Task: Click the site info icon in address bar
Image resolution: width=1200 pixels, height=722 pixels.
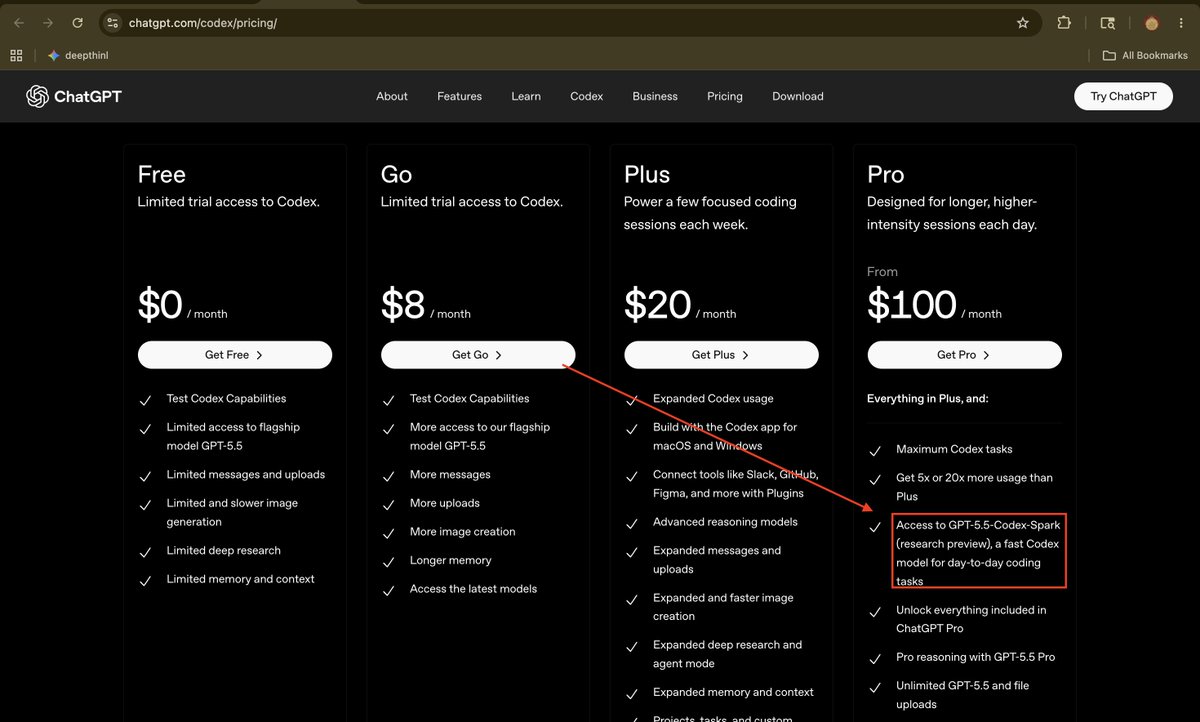Action: [x=112, y=22]
